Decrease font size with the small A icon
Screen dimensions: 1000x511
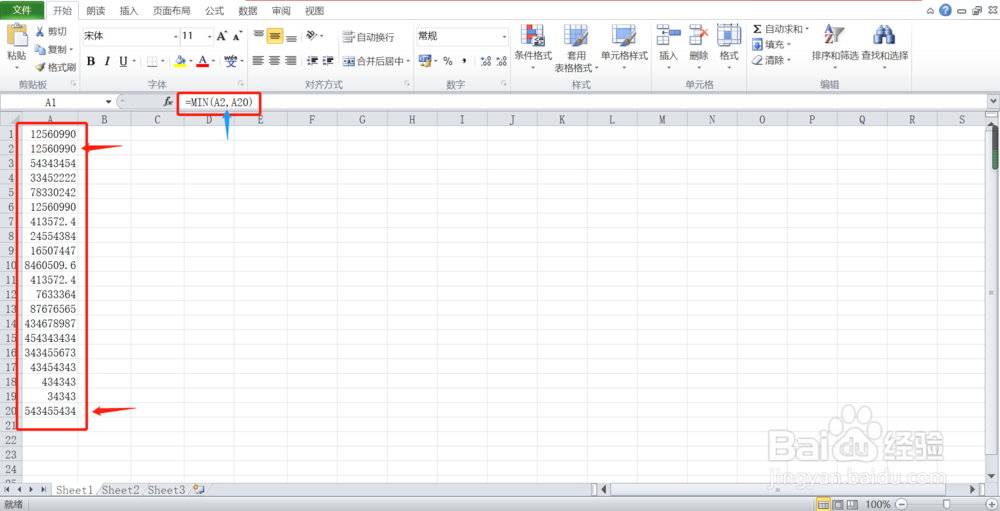tap(238, 36)
